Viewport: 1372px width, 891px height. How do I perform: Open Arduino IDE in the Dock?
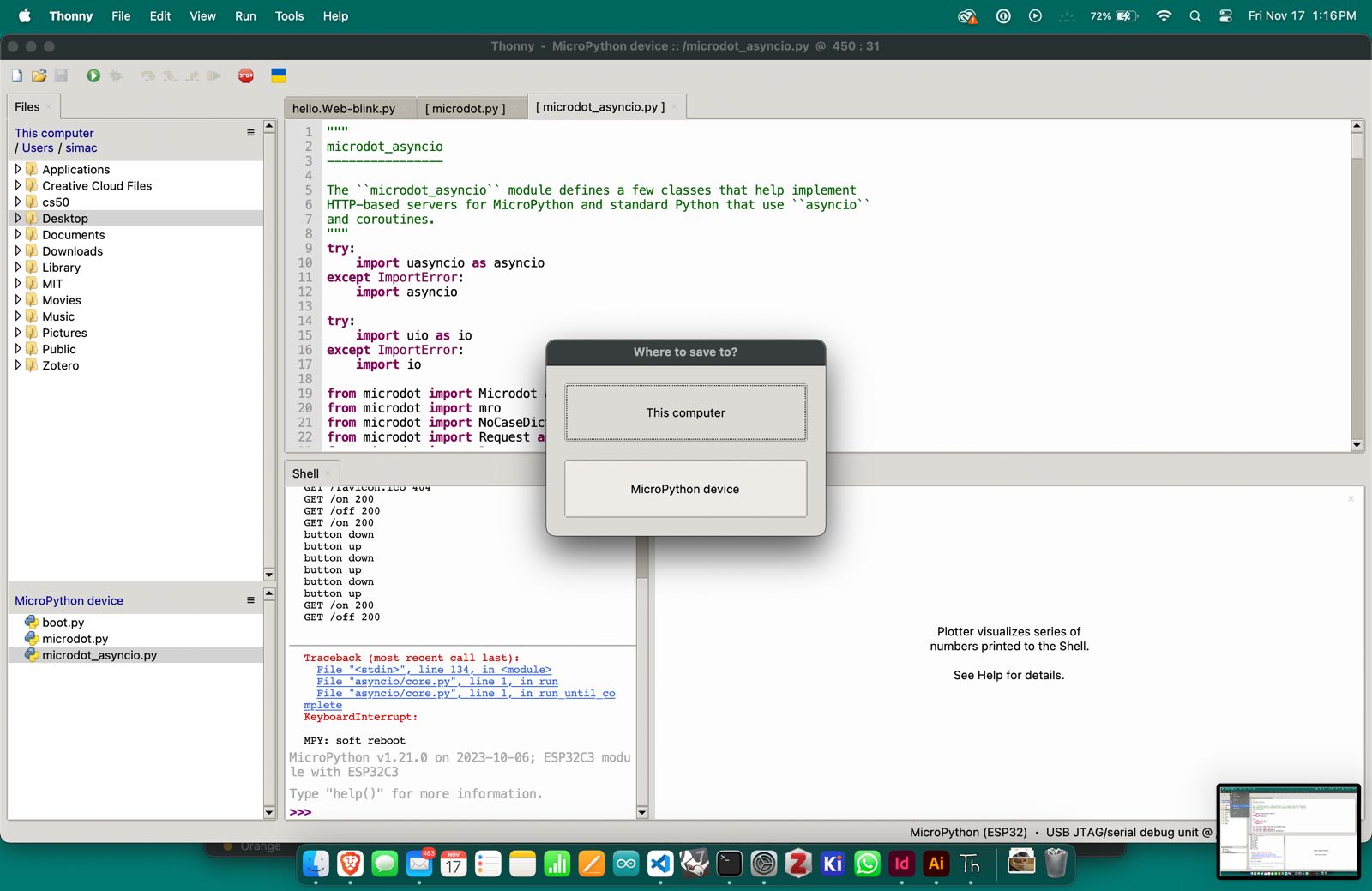click(626, 864)
